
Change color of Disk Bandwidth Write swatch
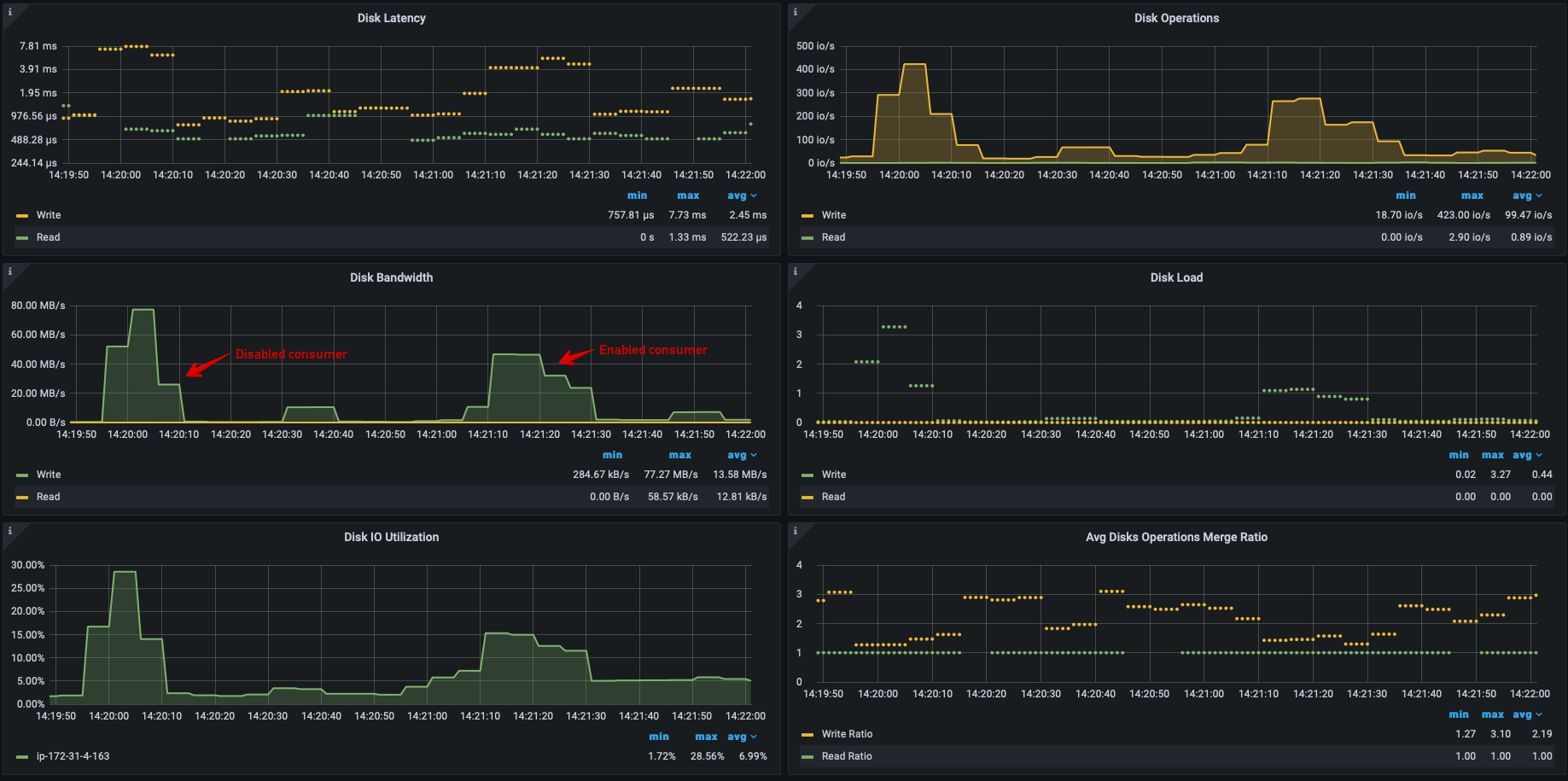click(22, 475)
